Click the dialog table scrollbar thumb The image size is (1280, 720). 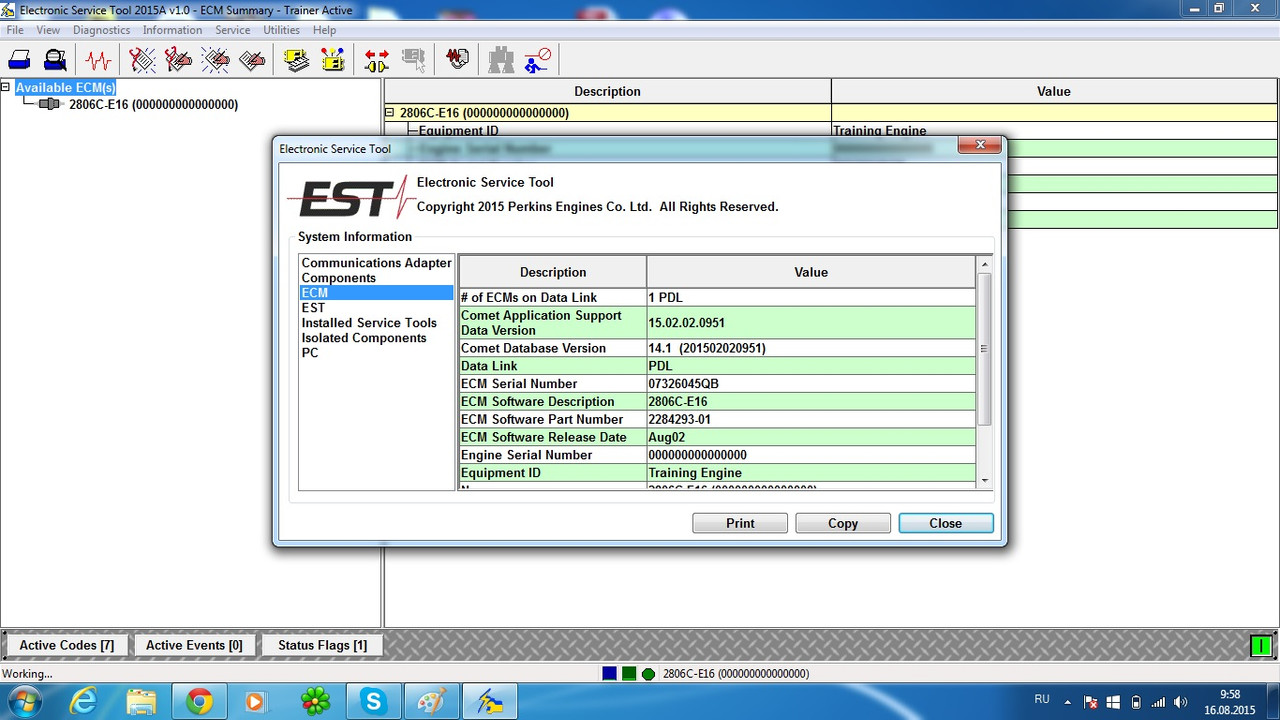pyautogui.click(x=984, y=349)
